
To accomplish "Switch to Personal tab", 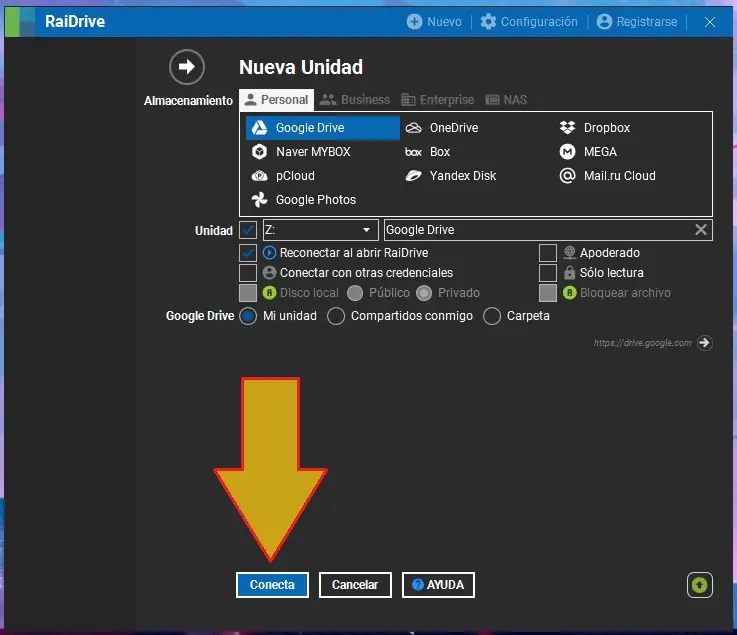I will [276, 100].
